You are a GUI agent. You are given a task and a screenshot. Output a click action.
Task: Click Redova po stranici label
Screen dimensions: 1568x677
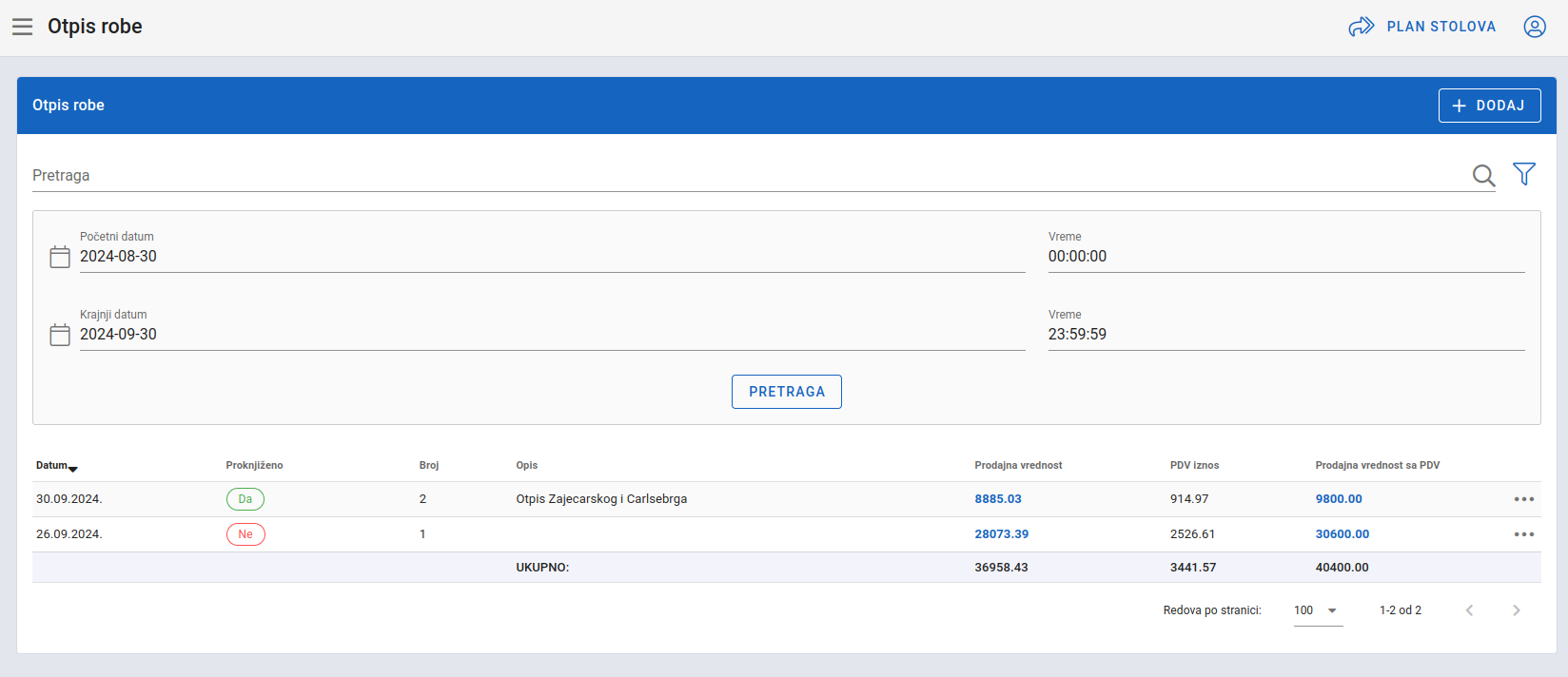(1212, 610)
